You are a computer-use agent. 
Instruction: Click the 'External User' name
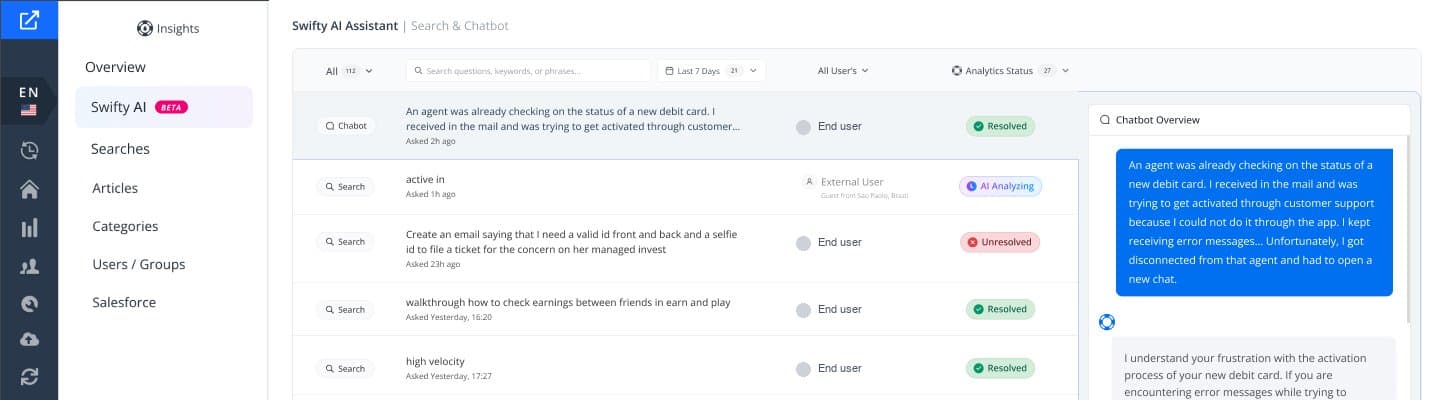852,182
